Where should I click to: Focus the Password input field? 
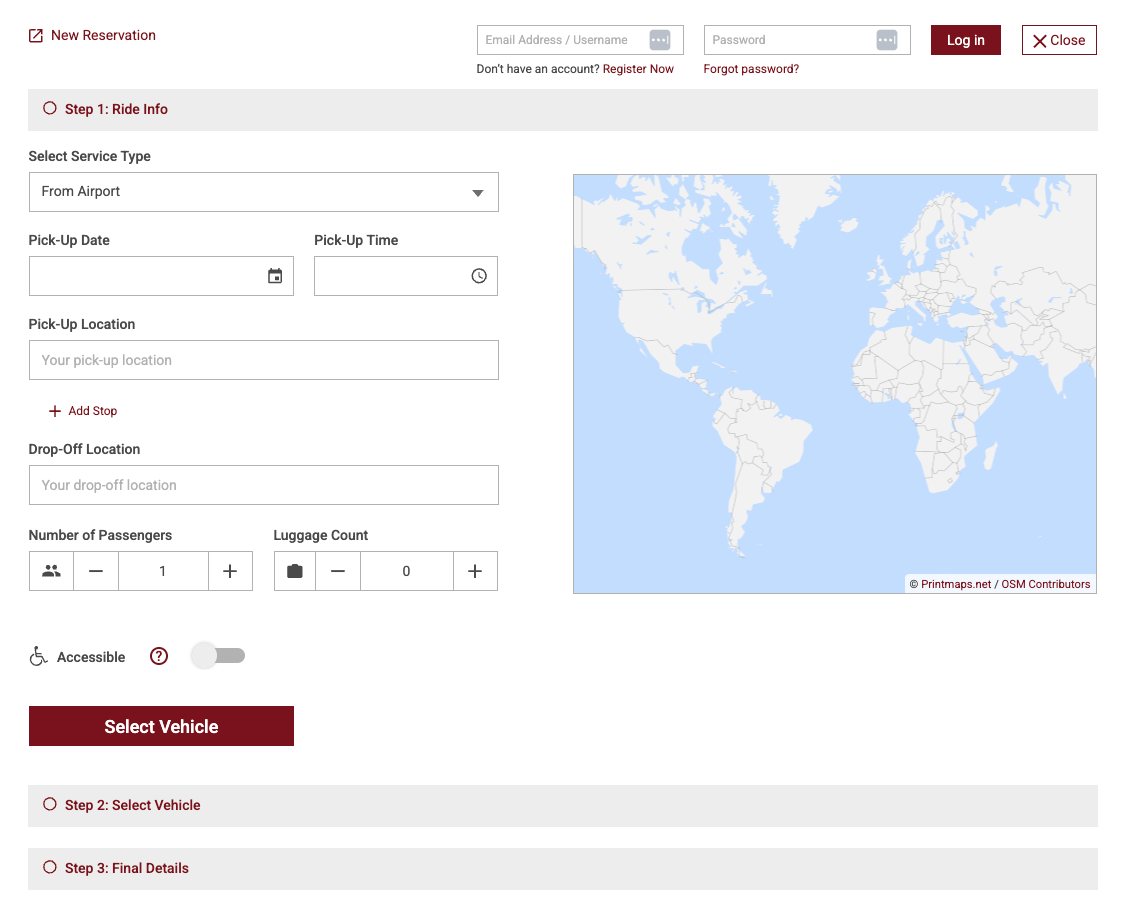click(807, 40)
